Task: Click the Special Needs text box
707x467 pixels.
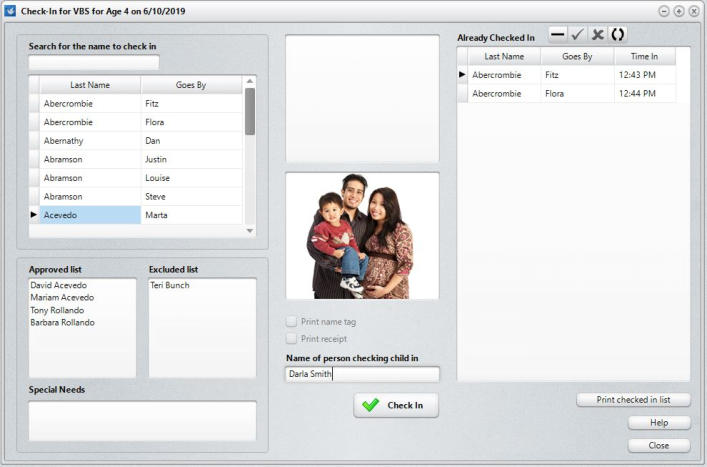Action: pyautogui.click(x=142, y=421)
